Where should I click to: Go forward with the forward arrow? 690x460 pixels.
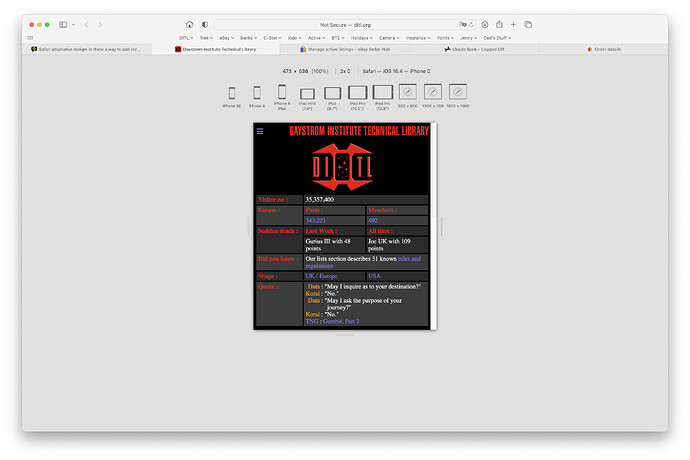pos(100,25)
